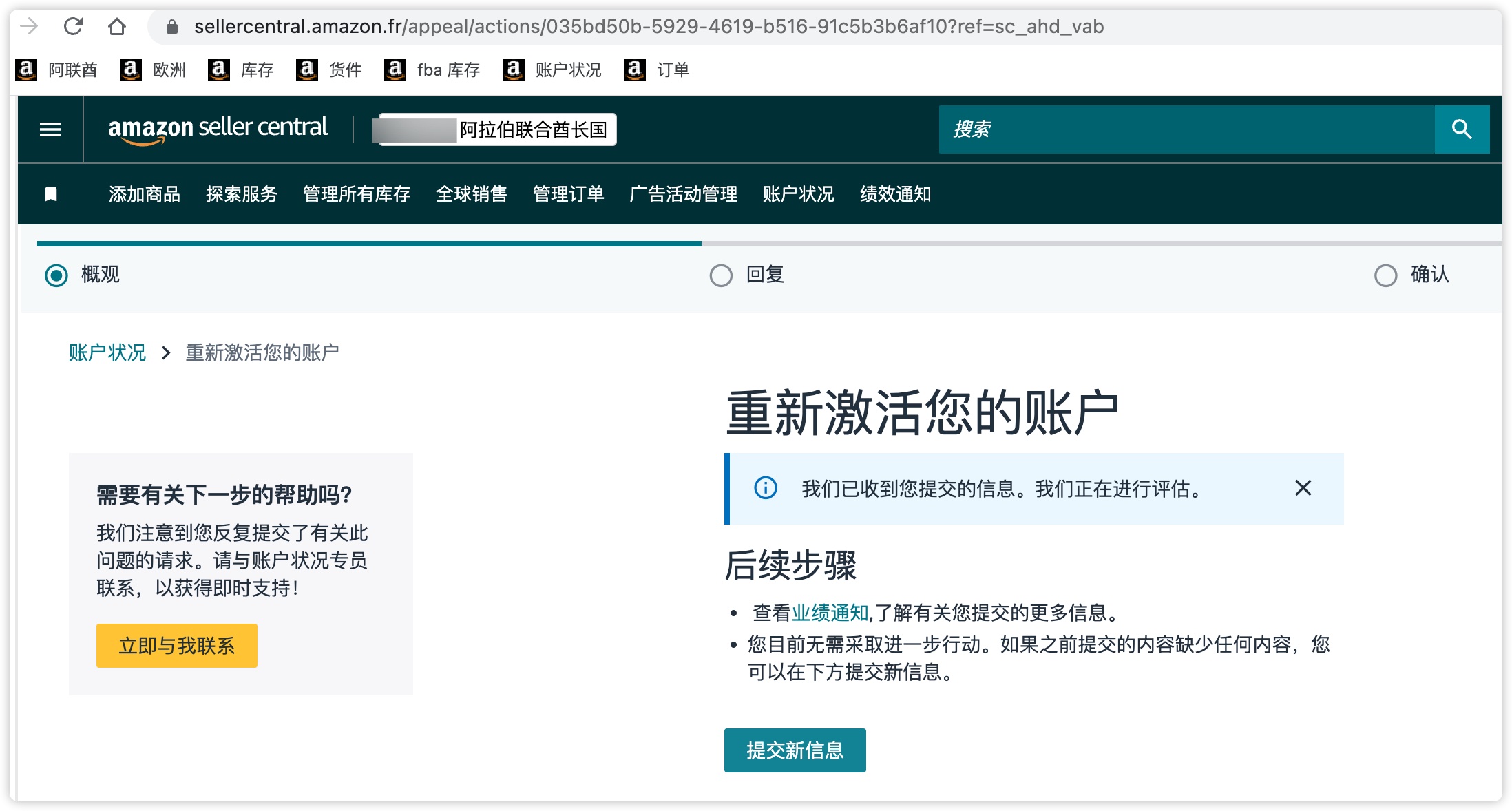1512x811 pixels.
Task: Open 广告活动管理 from the navigation
Action: pos(684,194)
